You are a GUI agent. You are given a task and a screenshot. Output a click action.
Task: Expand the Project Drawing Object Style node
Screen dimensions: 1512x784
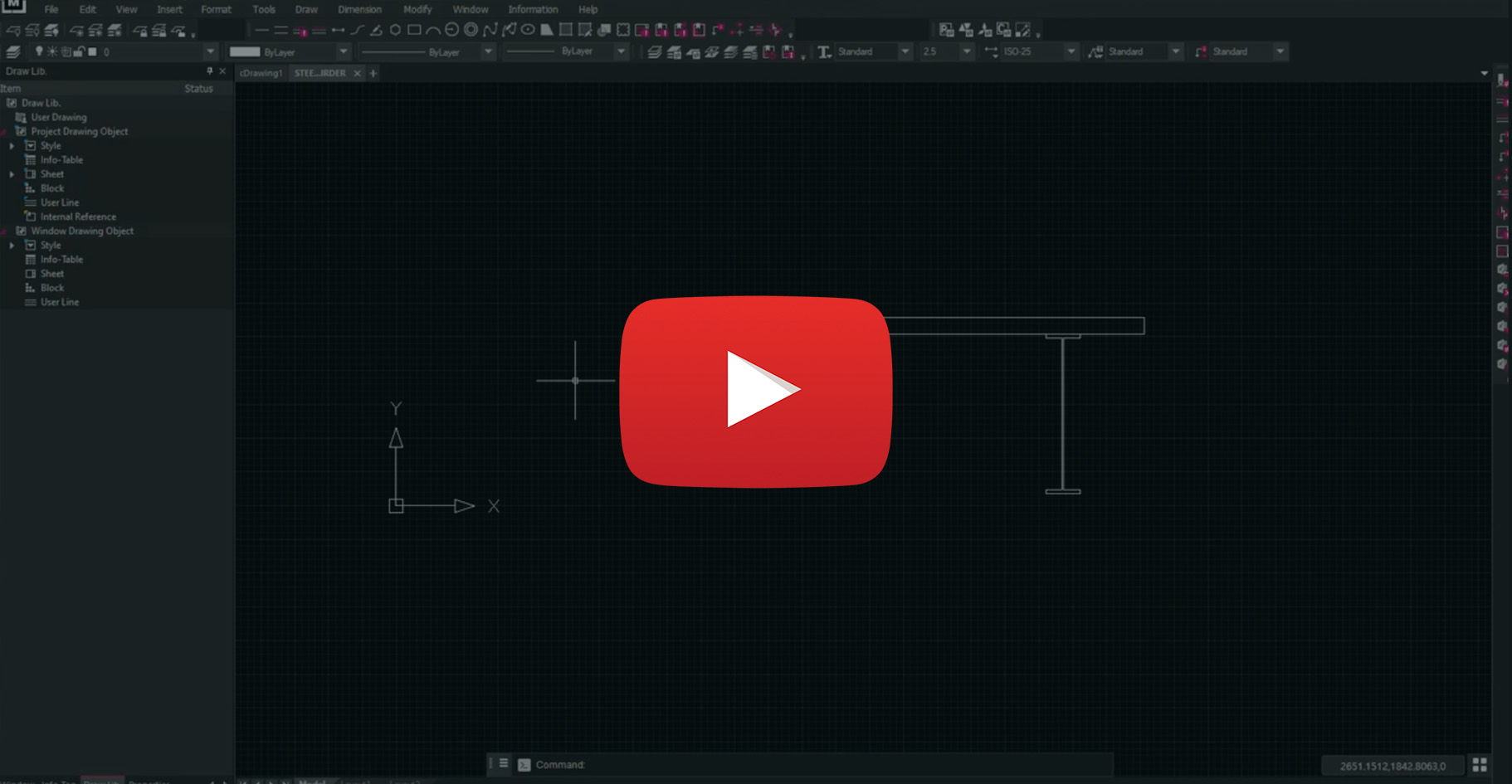[12, 146]
